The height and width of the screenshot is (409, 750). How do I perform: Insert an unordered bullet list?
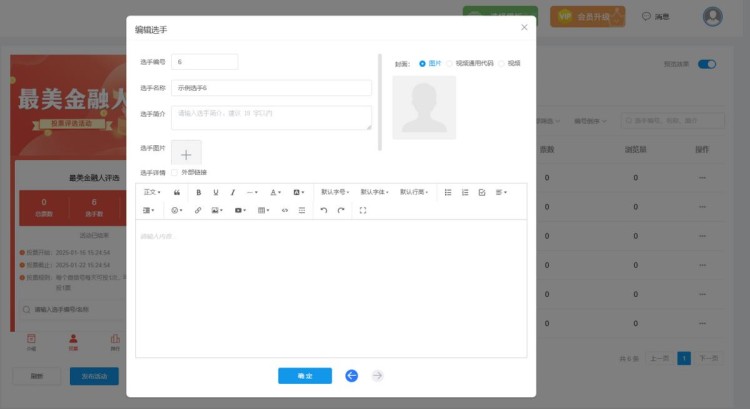447,192
